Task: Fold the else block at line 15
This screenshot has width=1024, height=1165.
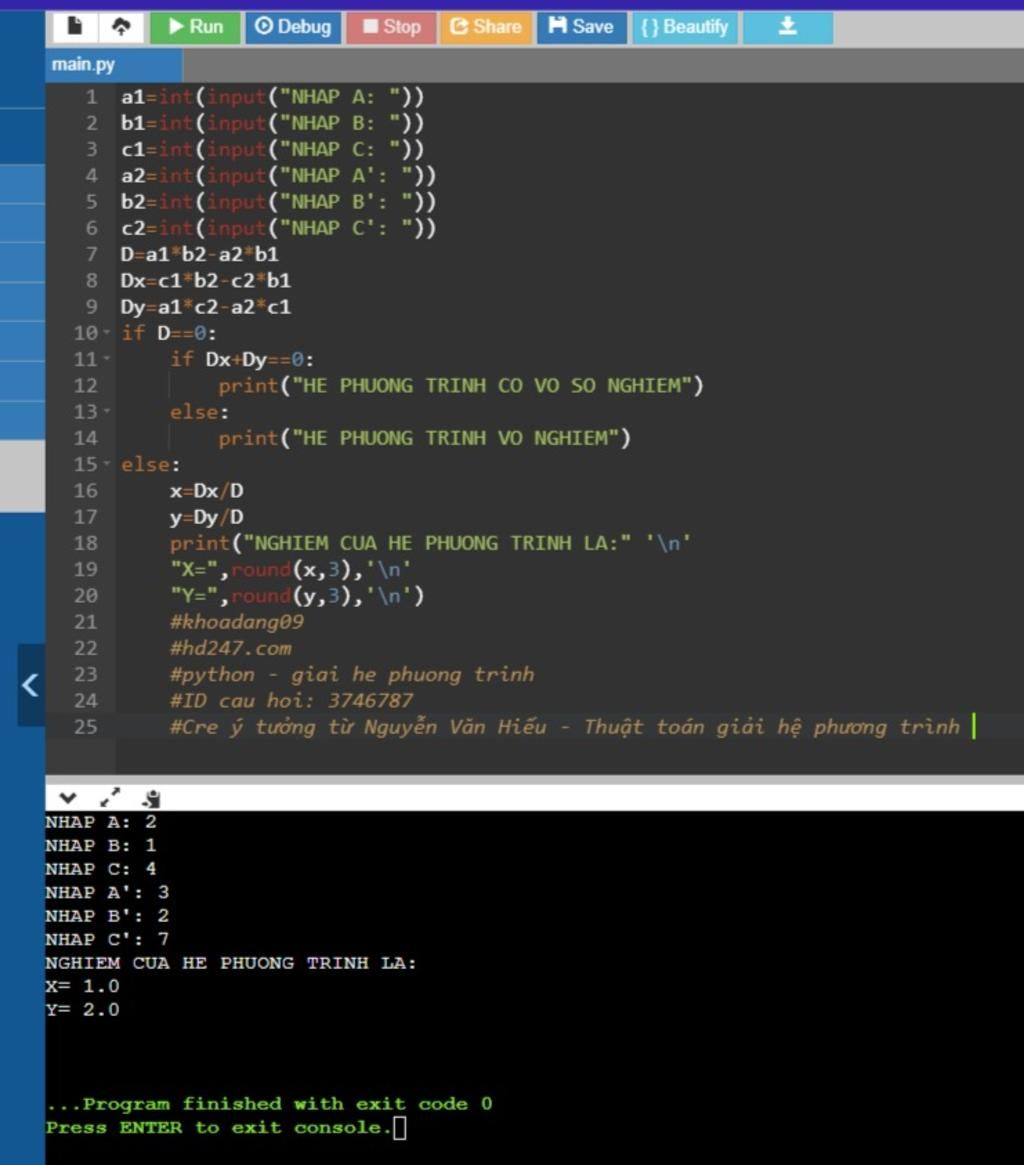Action: pyautogui.click(x=107, y=465)
